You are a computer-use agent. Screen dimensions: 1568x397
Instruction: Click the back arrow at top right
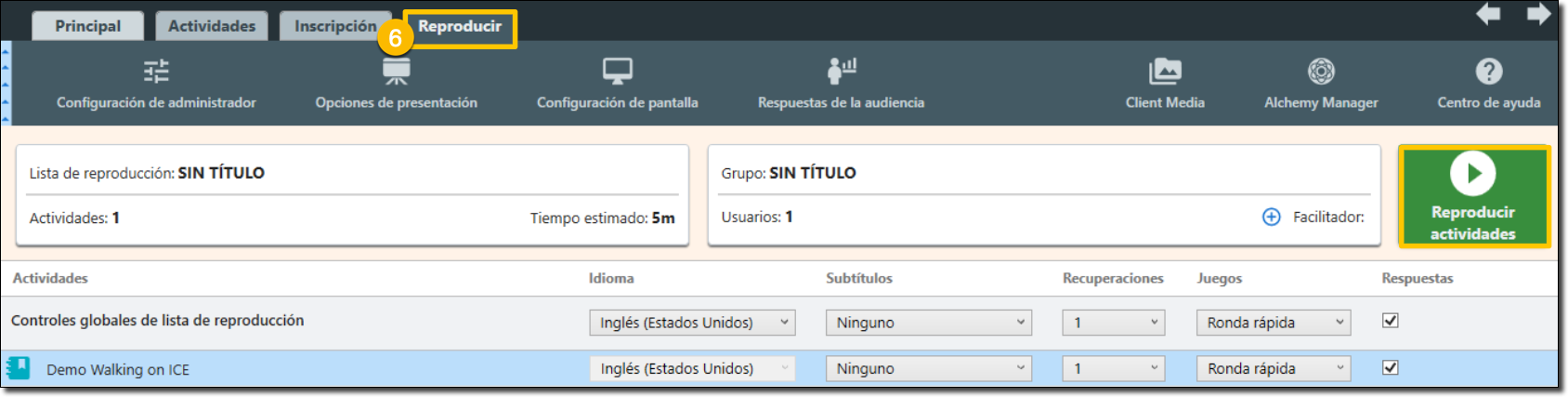(x=1488, y=14)
